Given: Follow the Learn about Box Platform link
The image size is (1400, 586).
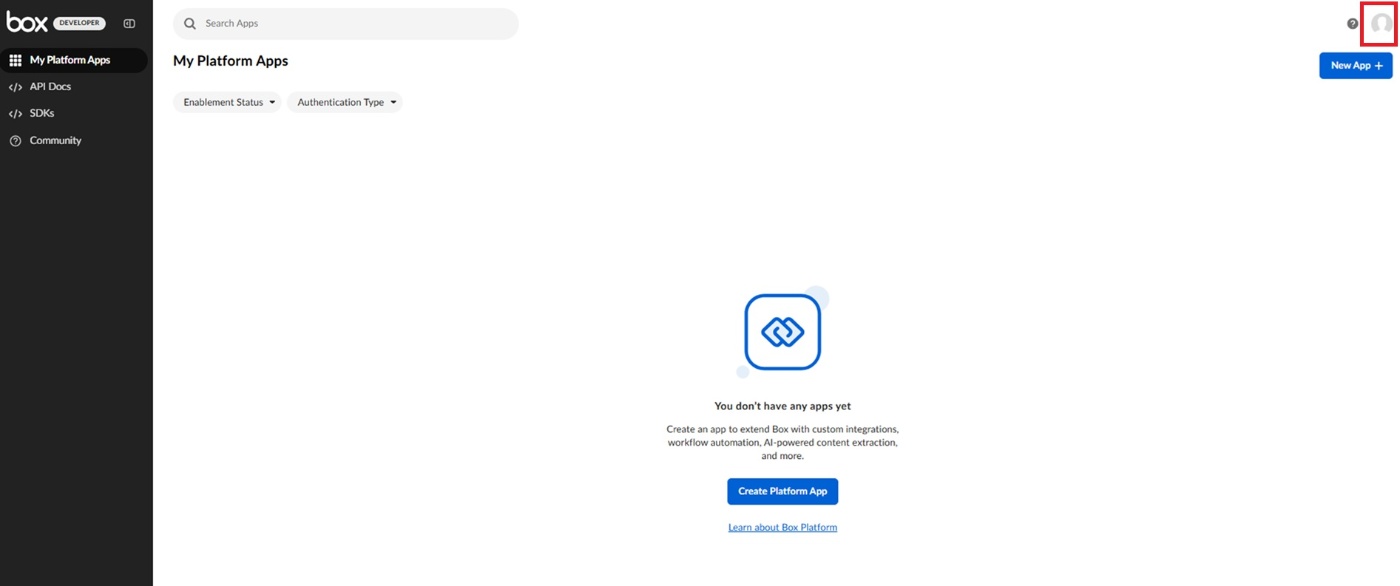Looking at the screenshot, I should pos(782,527).
